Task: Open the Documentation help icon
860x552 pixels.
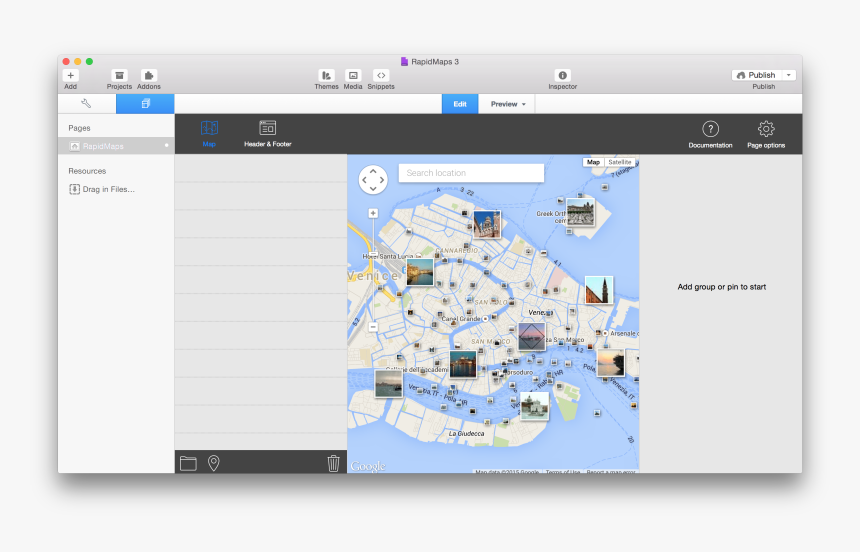Action: (x=710, y=134)
